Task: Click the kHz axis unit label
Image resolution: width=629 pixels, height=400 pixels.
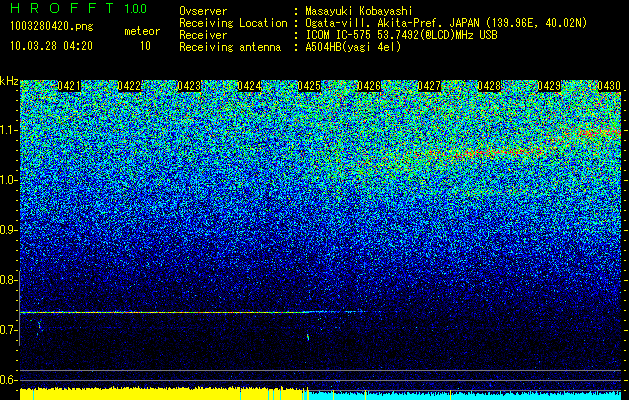Action: point(9,81)
